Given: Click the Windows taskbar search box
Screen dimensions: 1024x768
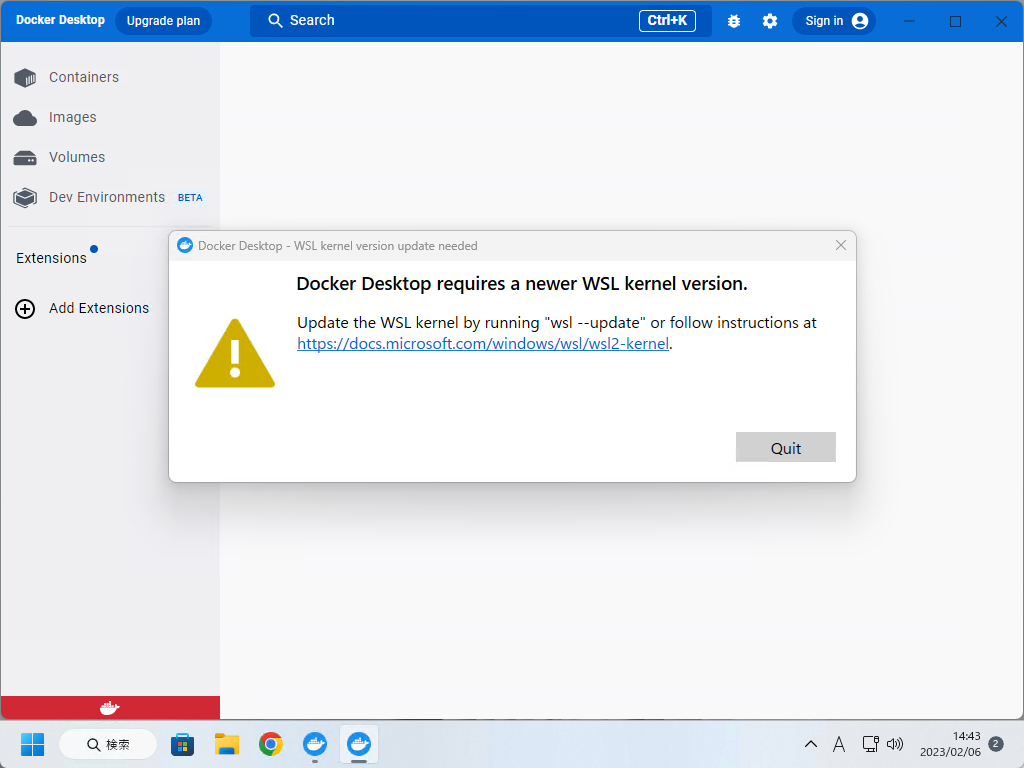Looking at the screenshot, I should [108, 744].
